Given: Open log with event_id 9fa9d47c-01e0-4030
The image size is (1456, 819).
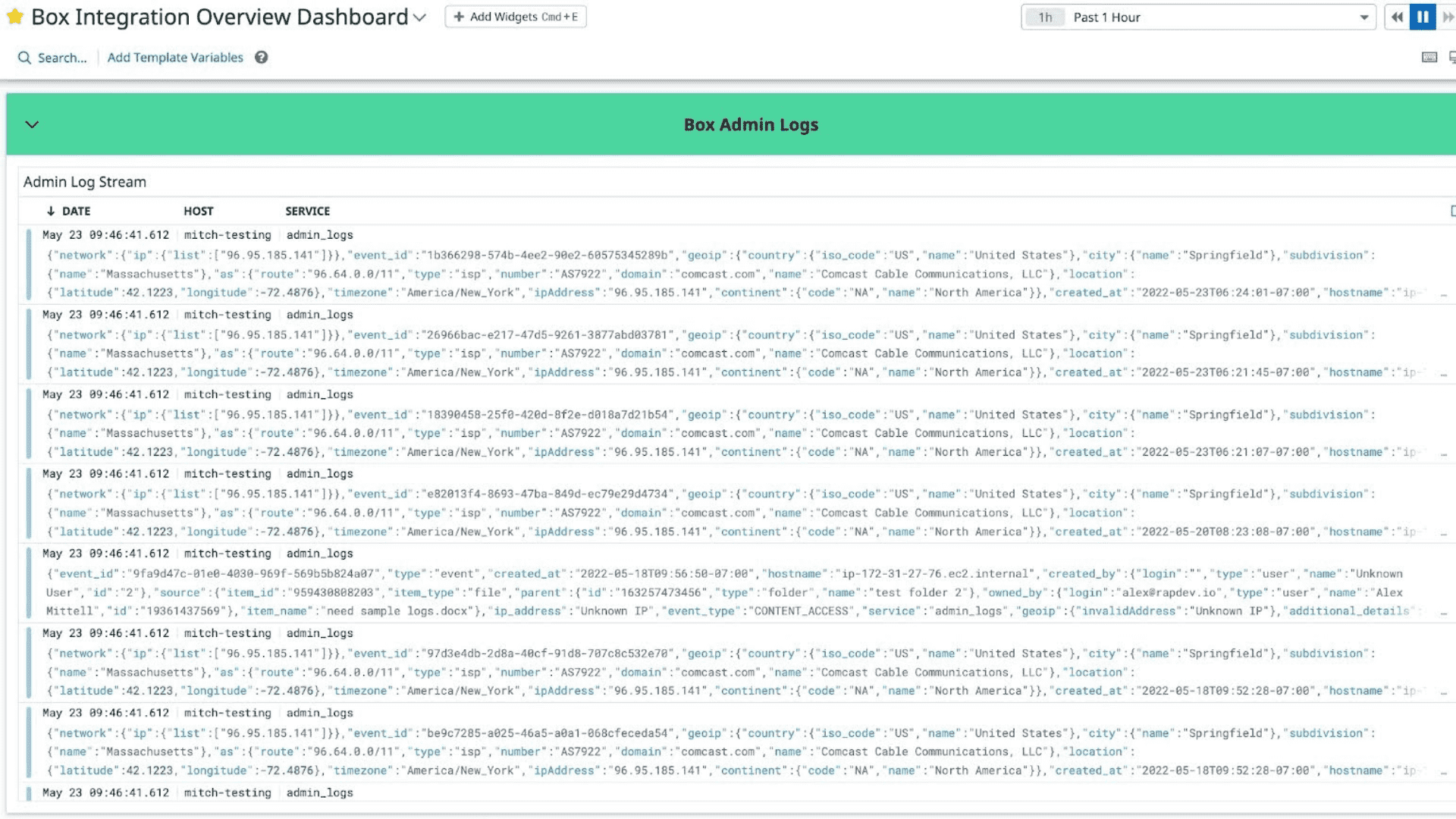Looking at the screenshot, I should point(736,583).
